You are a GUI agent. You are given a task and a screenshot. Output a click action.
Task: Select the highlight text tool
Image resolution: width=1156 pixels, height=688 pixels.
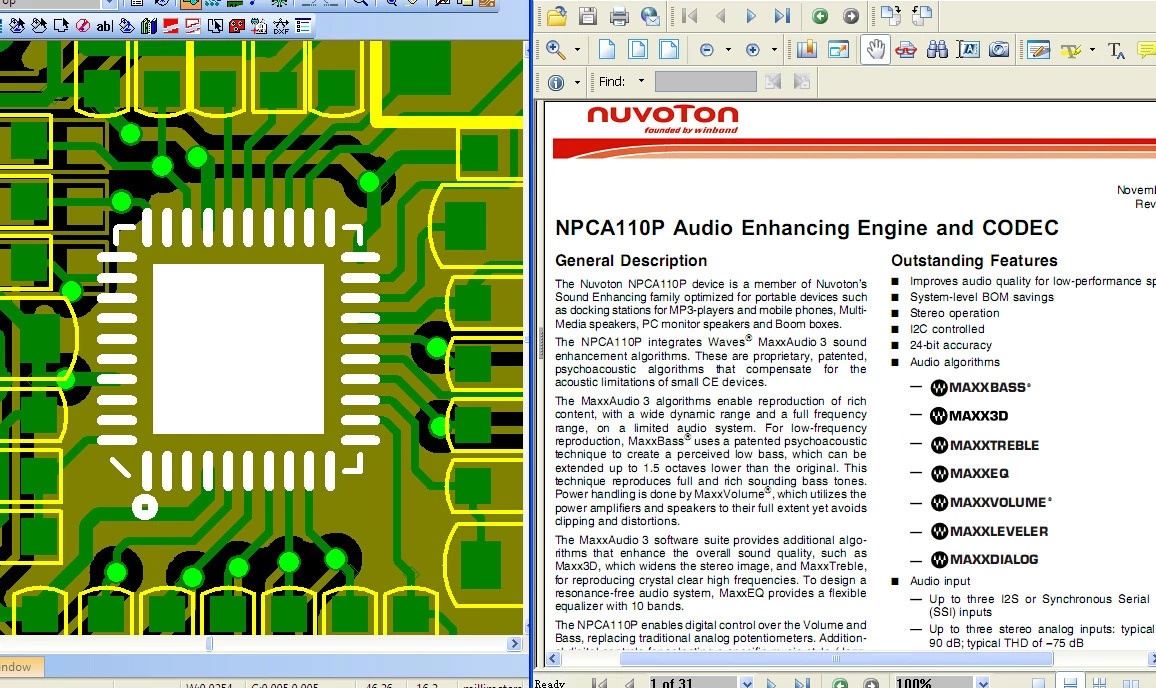click(x=1070, y=50)
